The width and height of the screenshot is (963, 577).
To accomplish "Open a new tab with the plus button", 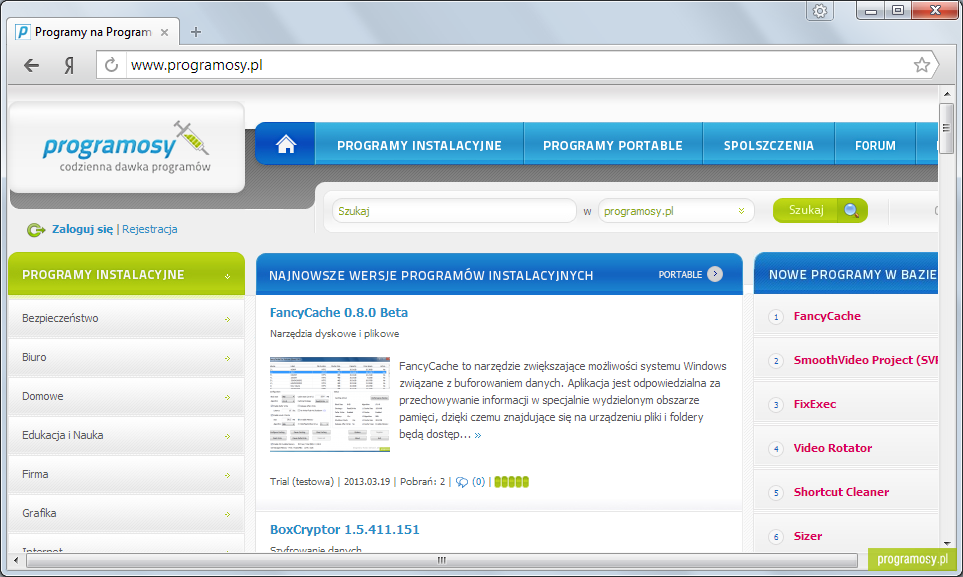I will coord(196,32).
